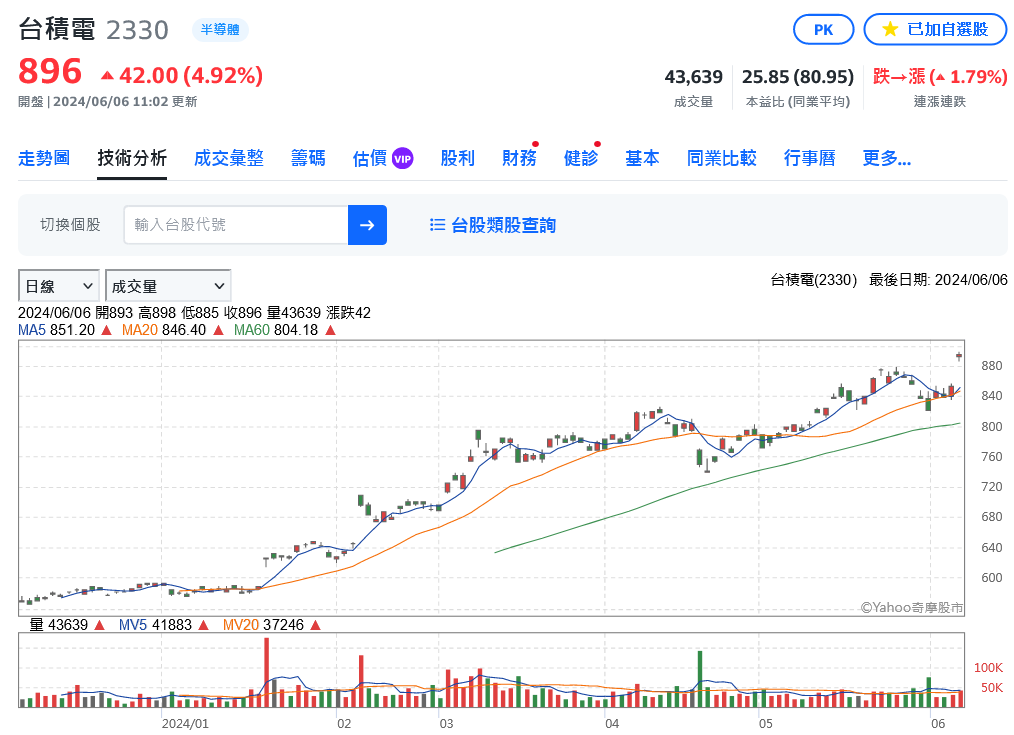Screen dimensions: 1014x735
Task: Click the 量 43639 volume label
Action: 67,625
